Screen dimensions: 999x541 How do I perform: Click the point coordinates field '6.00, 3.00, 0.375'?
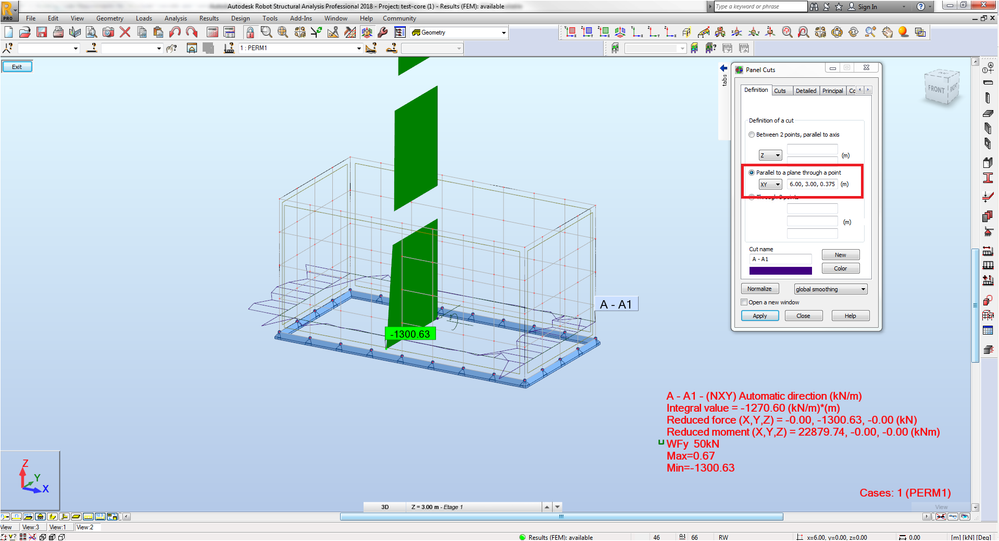coord(812,184)
